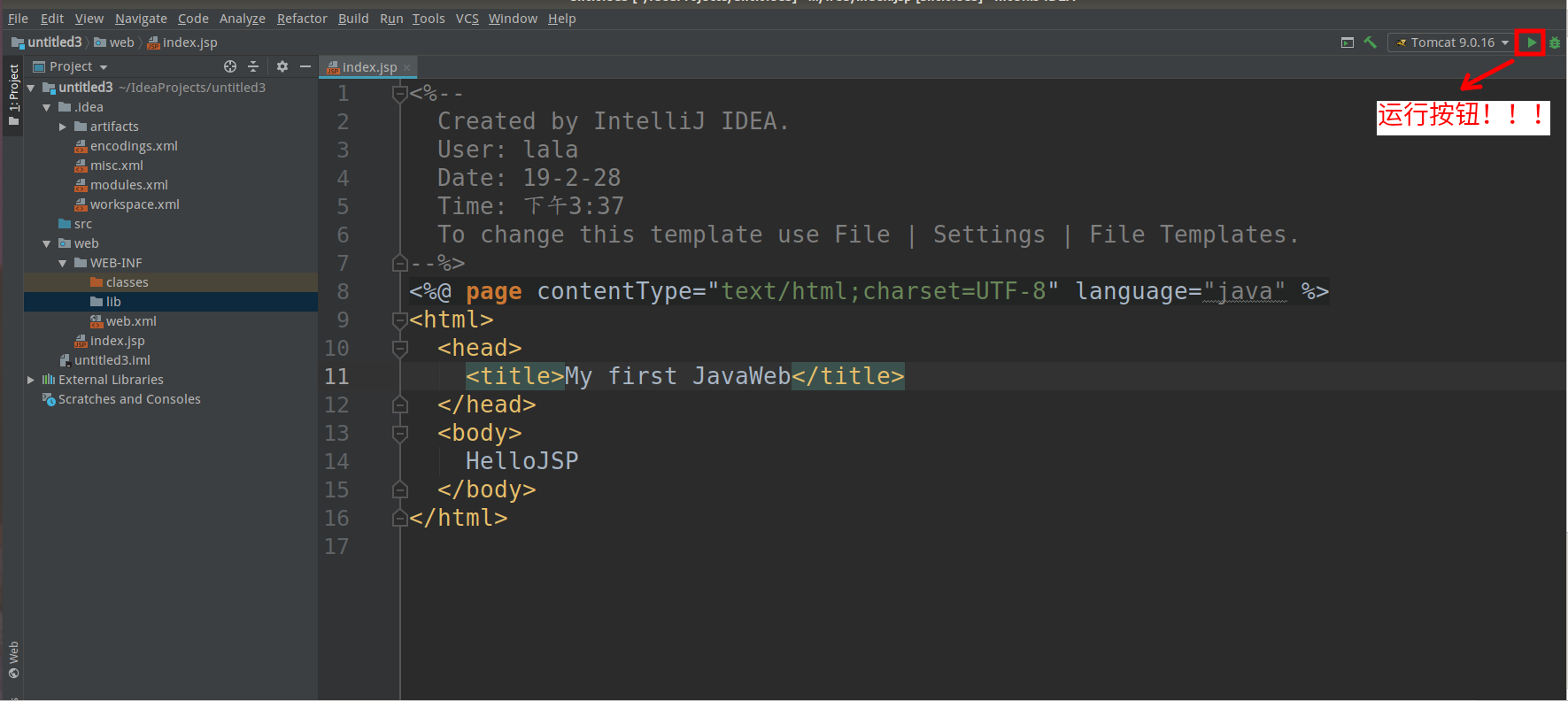Open the Refactor menu
Screen dimensions: 1568x701
[x=302, y=19]
